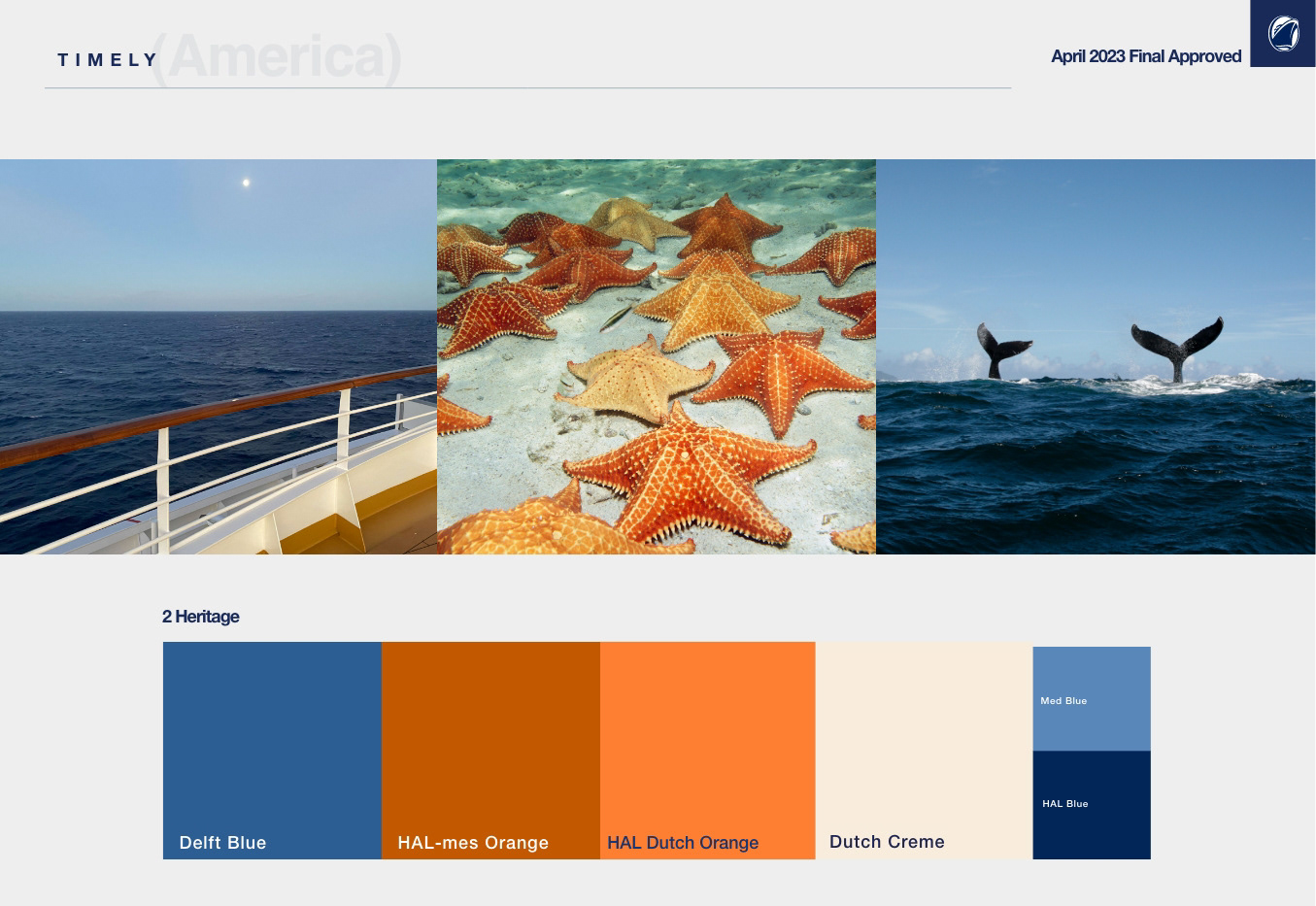Click the TIMELY heading text

coord(108,60)
